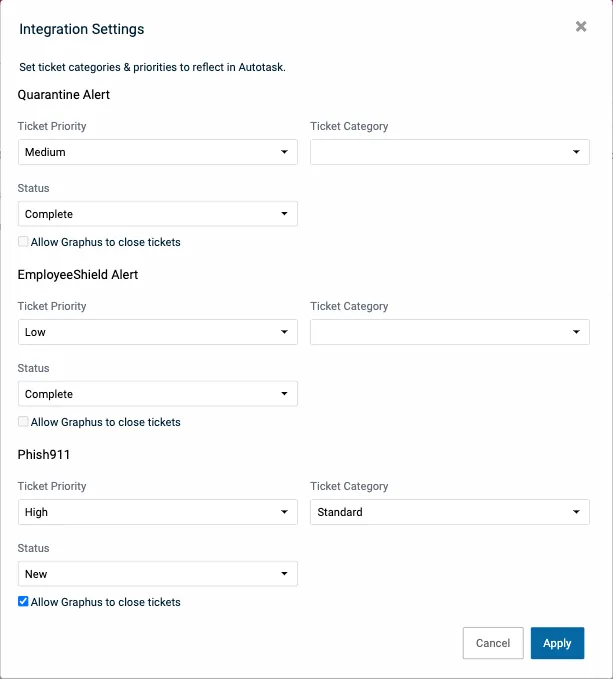Click the arrow icon on EmployeeShield Ticket Category

pos(576,332)
